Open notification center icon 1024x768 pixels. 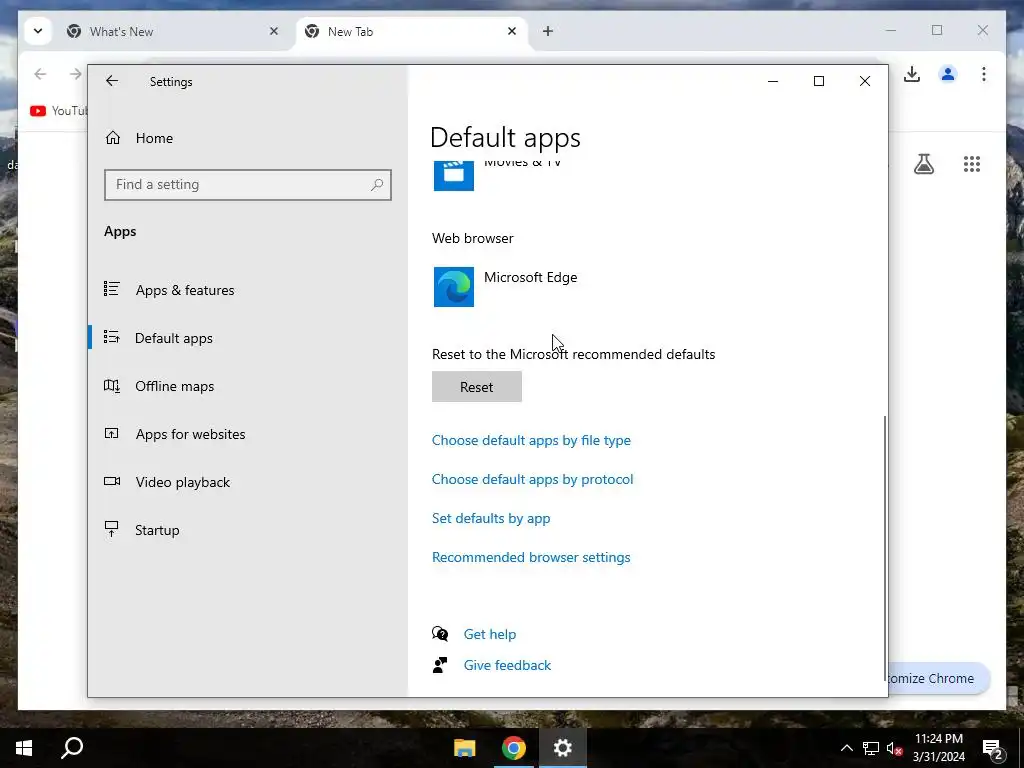pos(993,748)
